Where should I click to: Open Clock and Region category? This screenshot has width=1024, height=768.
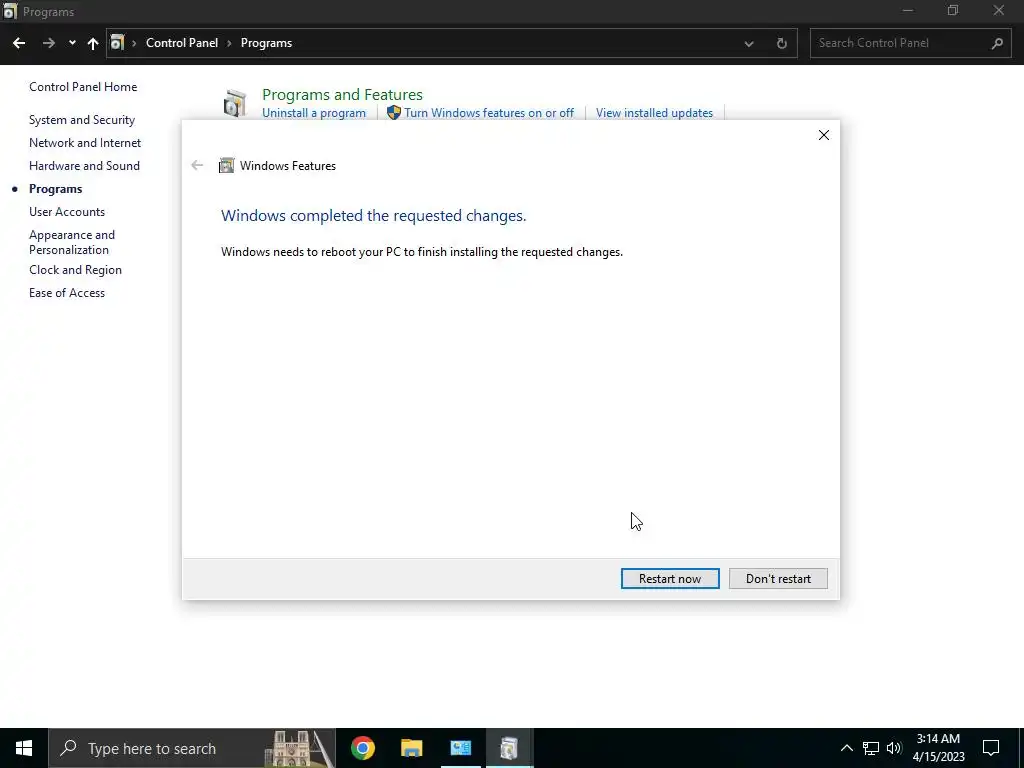pos(75,270)
